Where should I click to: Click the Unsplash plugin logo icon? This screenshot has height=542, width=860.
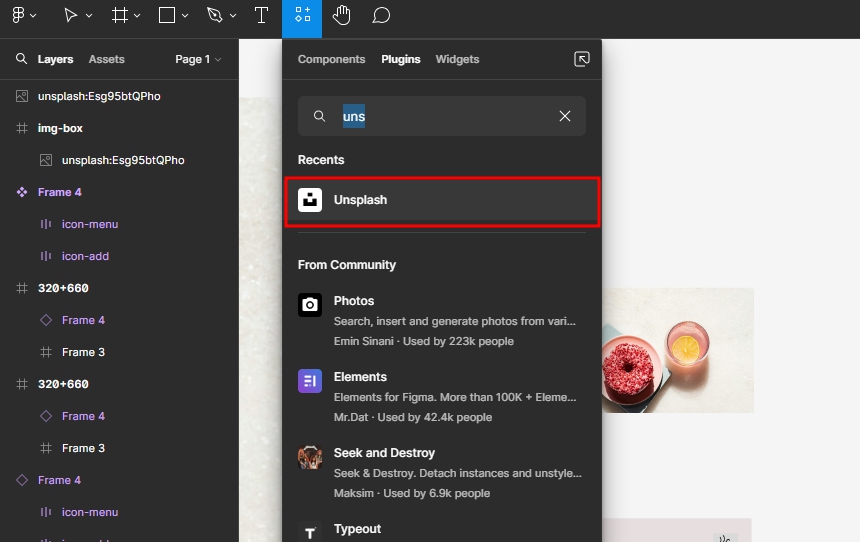(310, 200)
